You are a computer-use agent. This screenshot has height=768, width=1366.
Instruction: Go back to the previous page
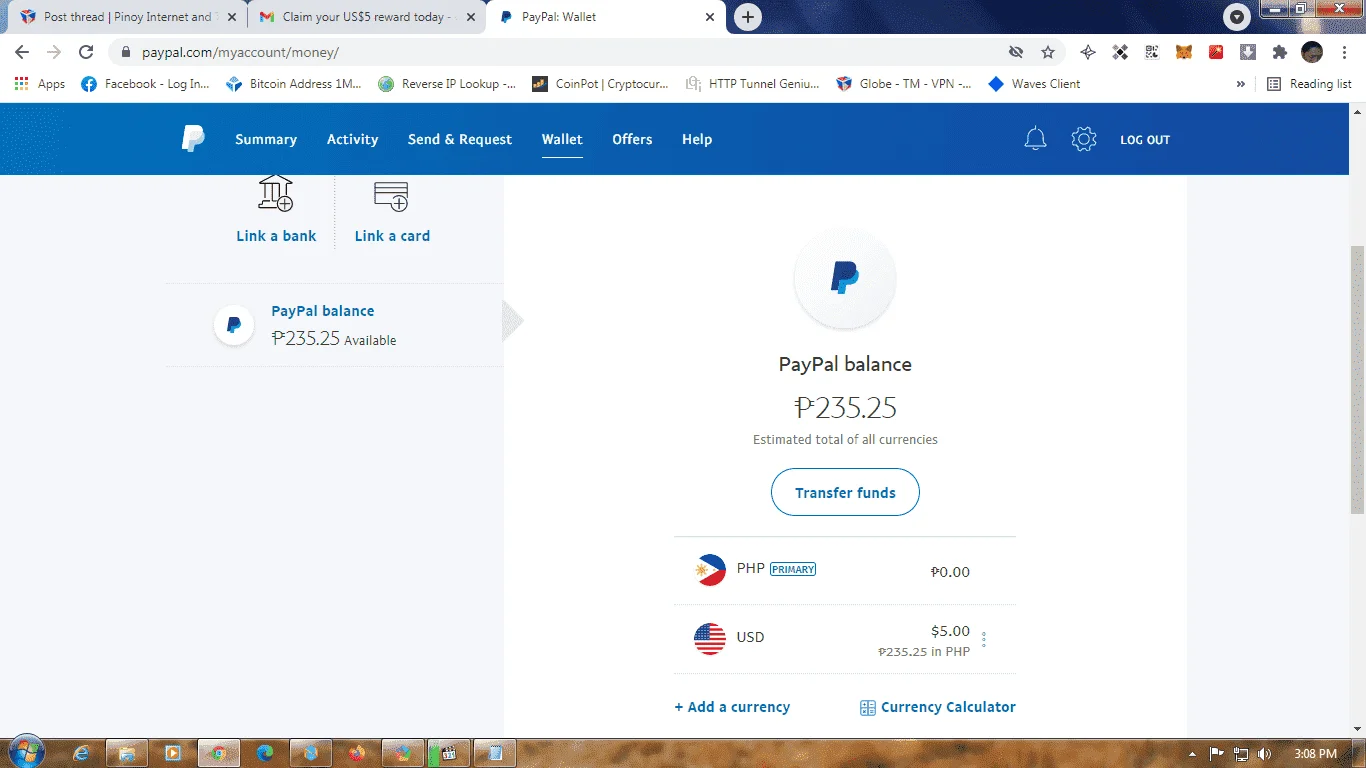(22, 52)
